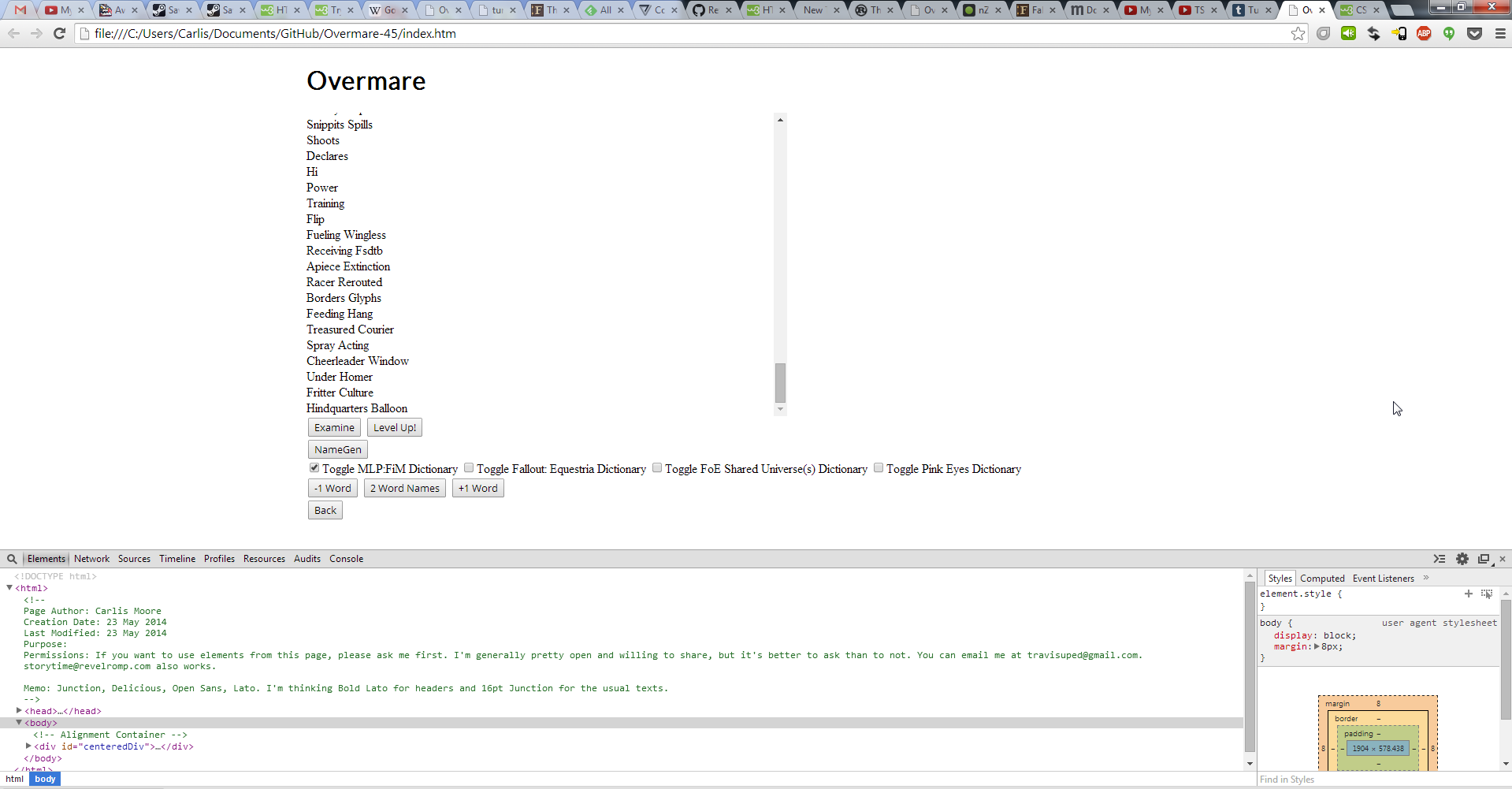Switch to the Network panel tab
The width and height of the screenshot is (1512, 789).
(91, 559)
